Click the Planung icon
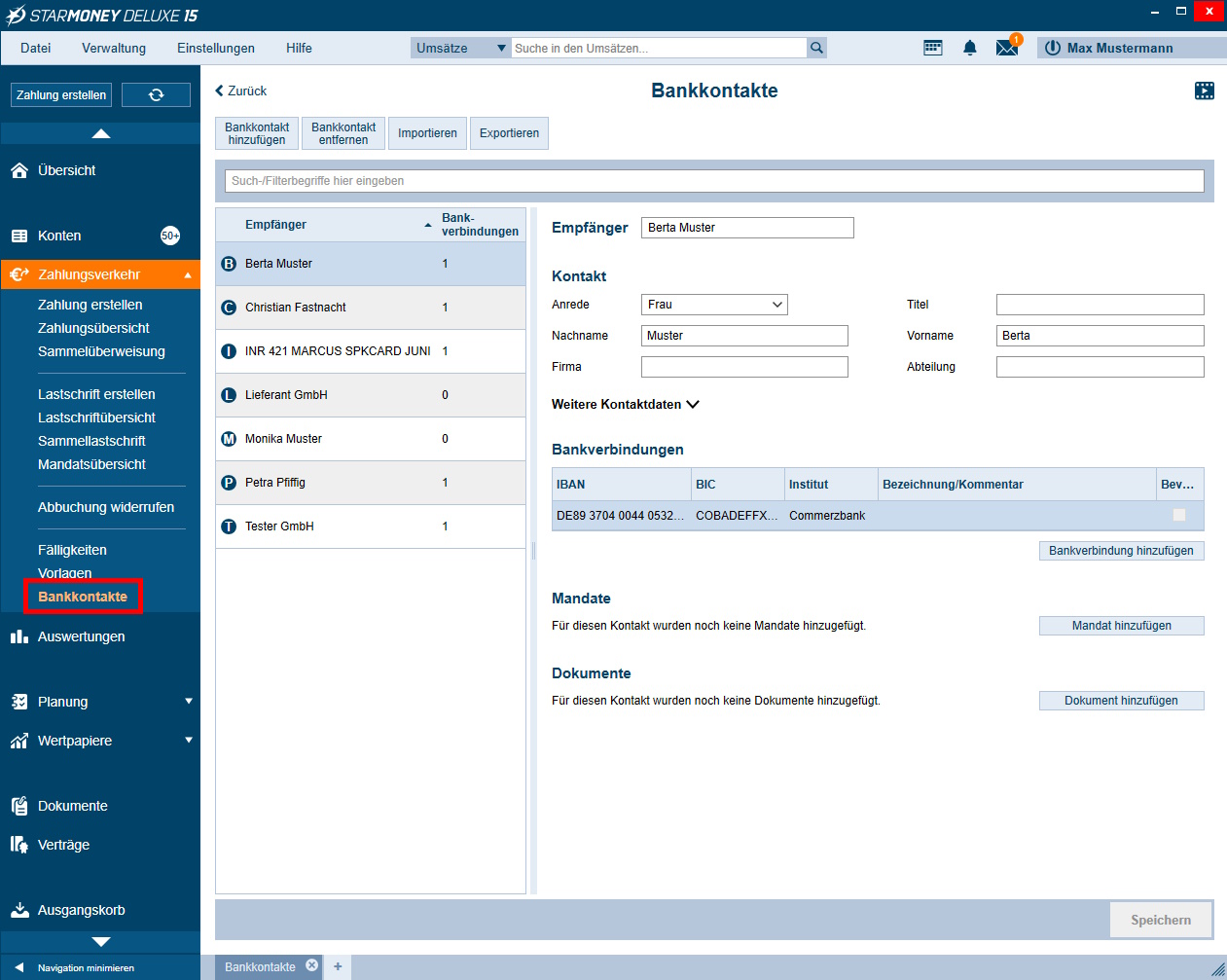This screenshot has width=1227, height=980. (19, 702)
